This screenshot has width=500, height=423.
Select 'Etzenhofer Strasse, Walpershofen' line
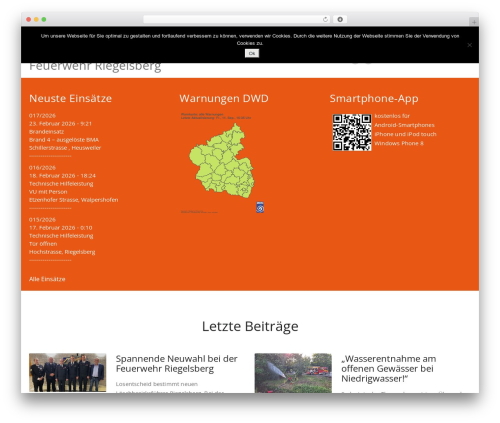(74, 200)
